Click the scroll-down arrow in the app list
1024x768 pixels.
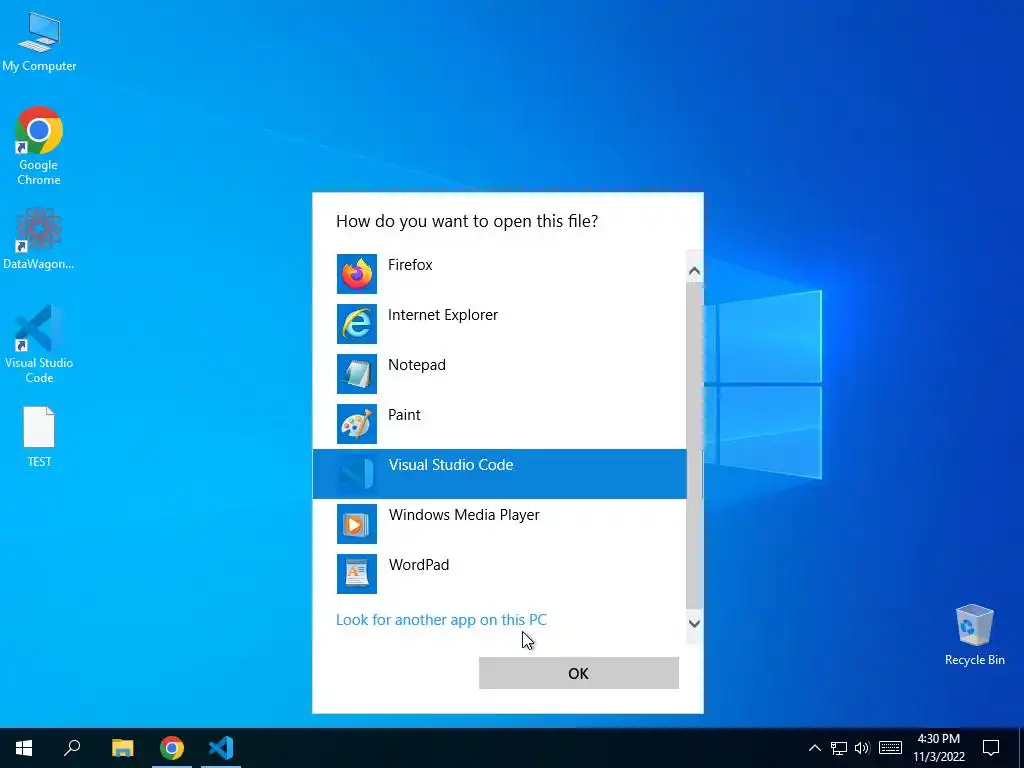pos(694,624)
